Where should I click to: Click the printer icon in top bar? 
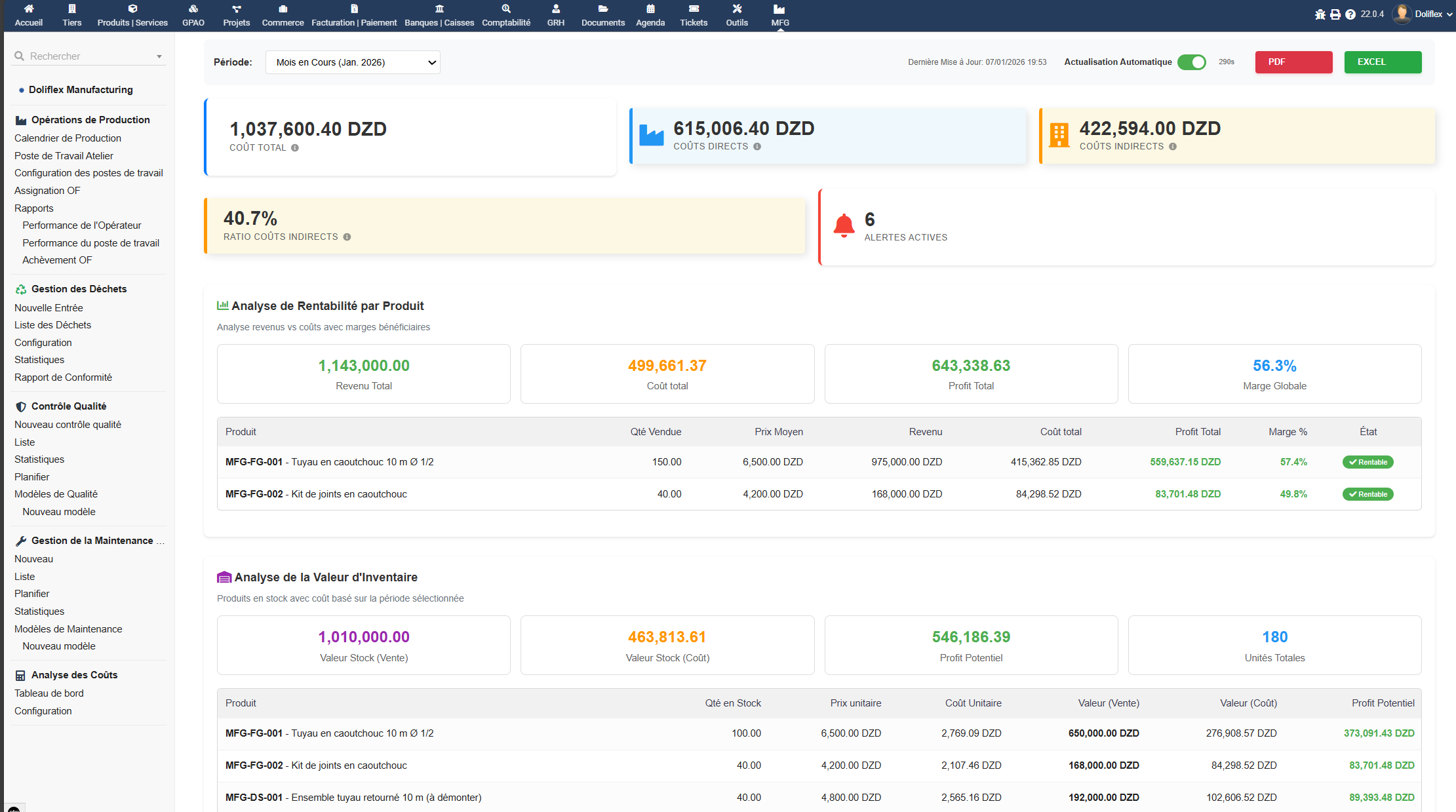coord(1335,14)
